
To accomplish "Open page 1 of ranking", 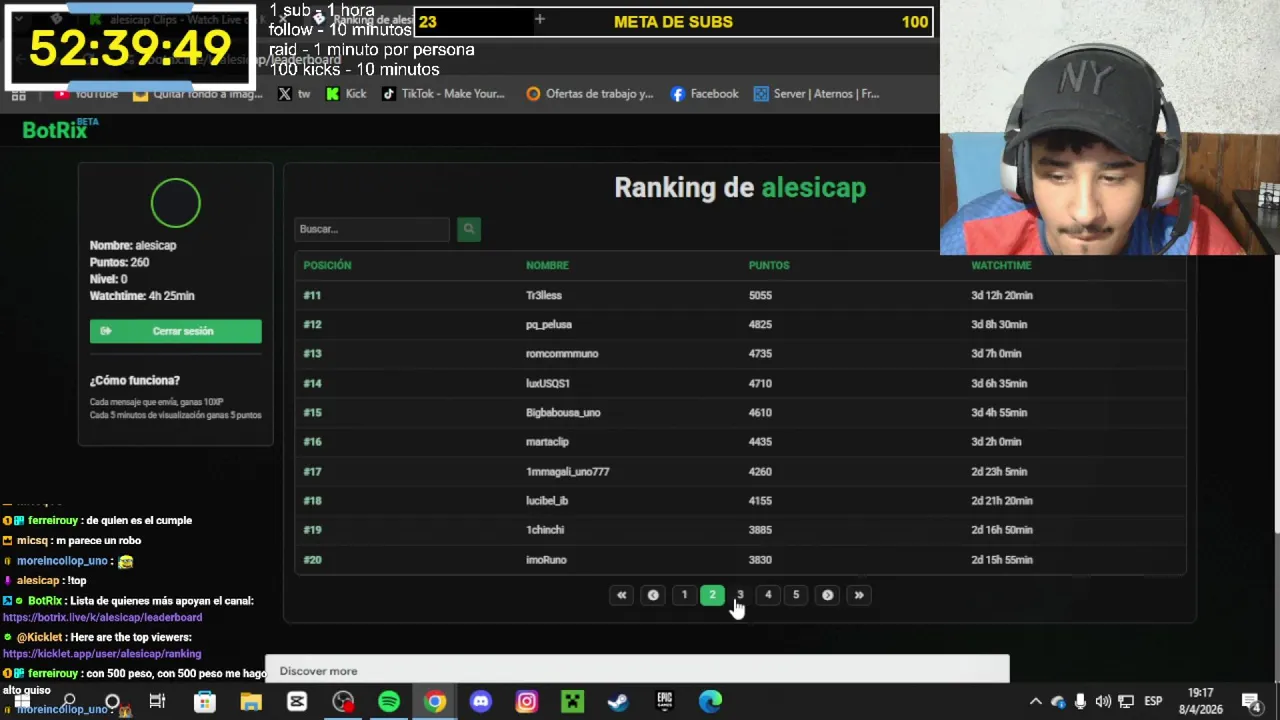I will pos(684,595).
